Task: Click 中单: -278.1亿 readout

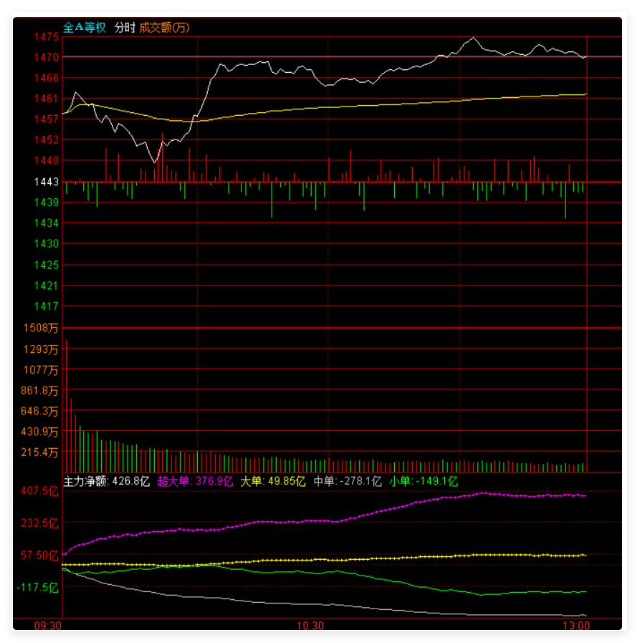Action: (347, 481)
